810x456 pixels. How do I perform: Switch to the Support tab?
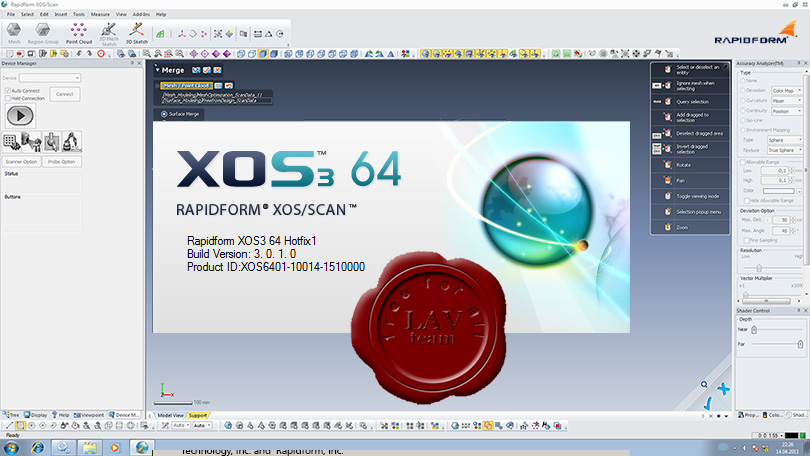click(197, 415)
